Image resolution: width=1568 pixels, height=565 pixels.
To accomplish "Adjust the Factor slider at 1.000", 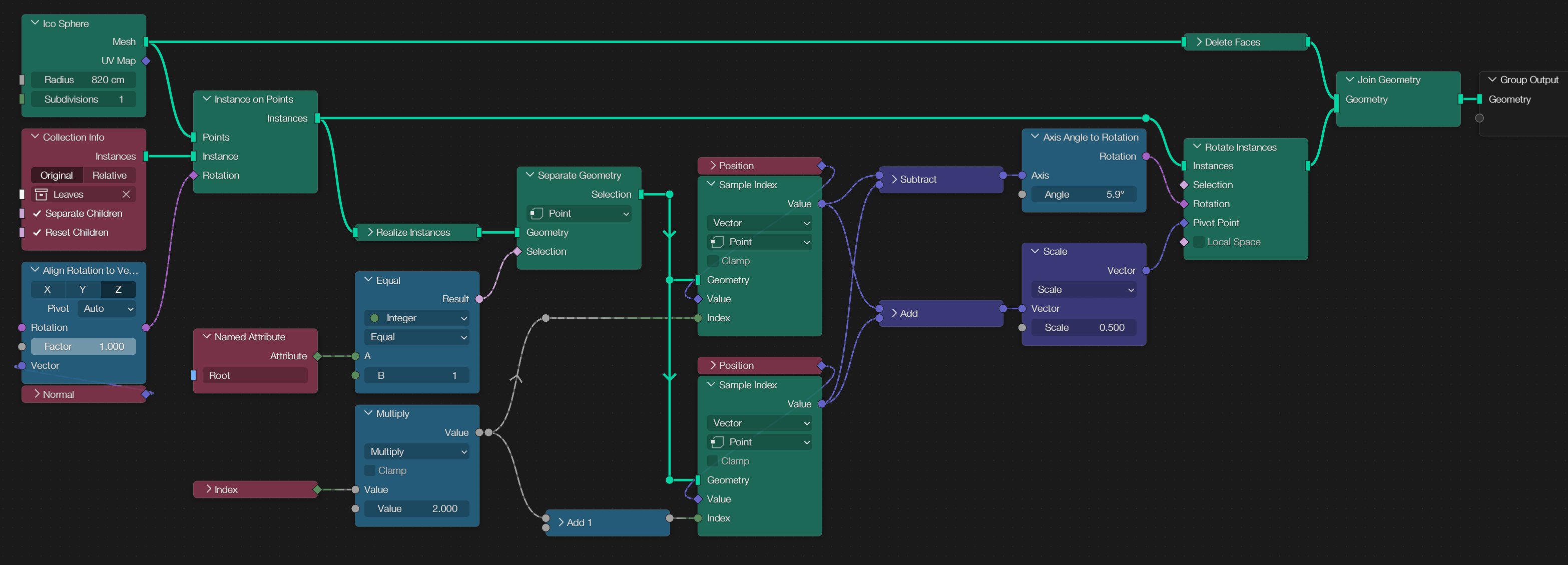I will (84, 346).
